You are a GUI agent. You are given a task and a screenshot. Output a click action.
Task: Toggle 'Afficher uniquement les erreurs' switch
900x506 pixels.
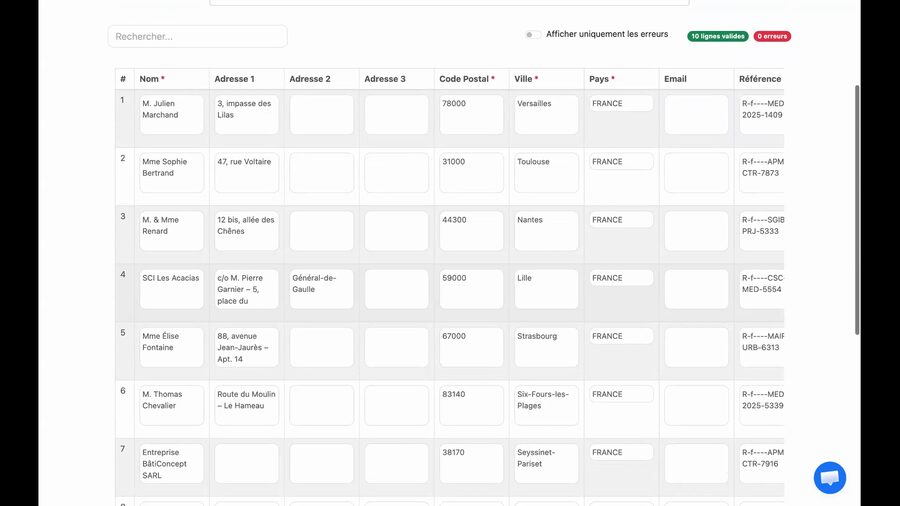[x=533, y=35]
